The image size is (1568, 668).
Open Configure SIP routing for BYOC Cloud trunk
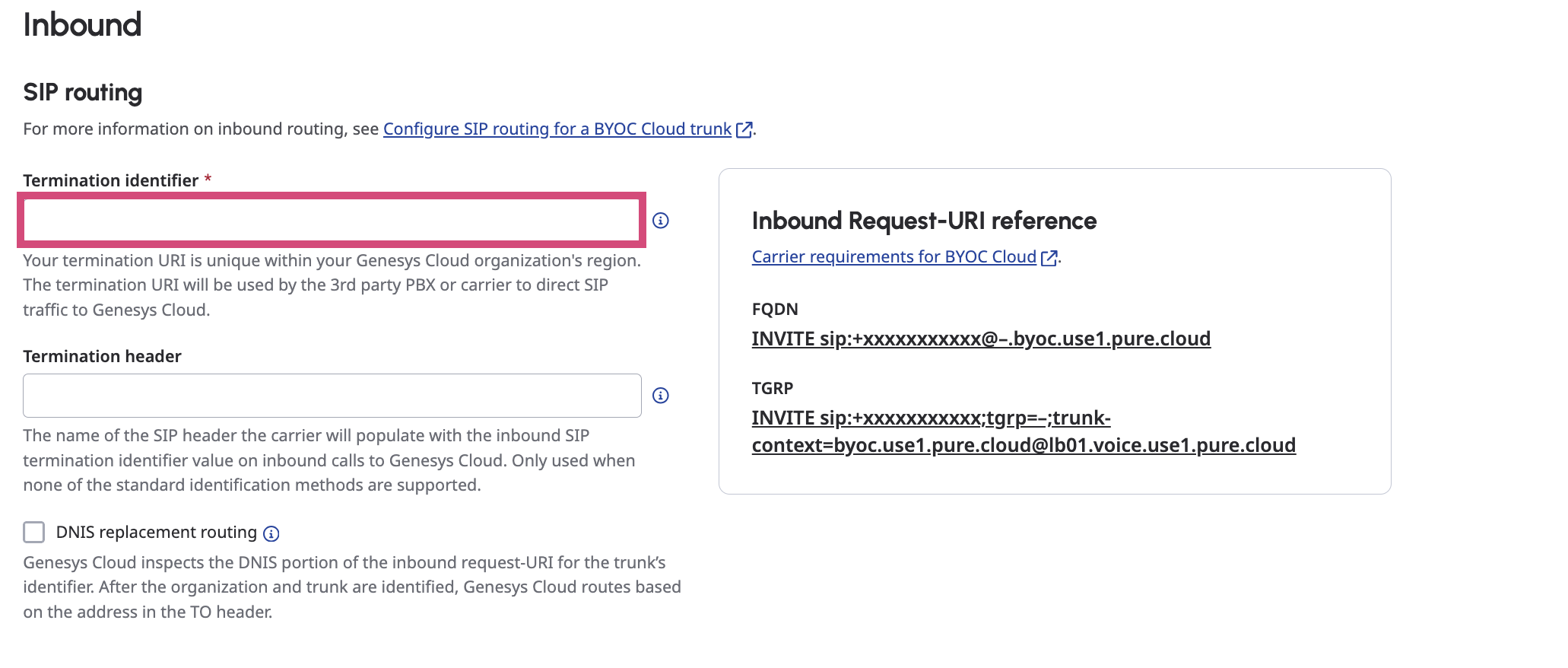tap(557, 129)
